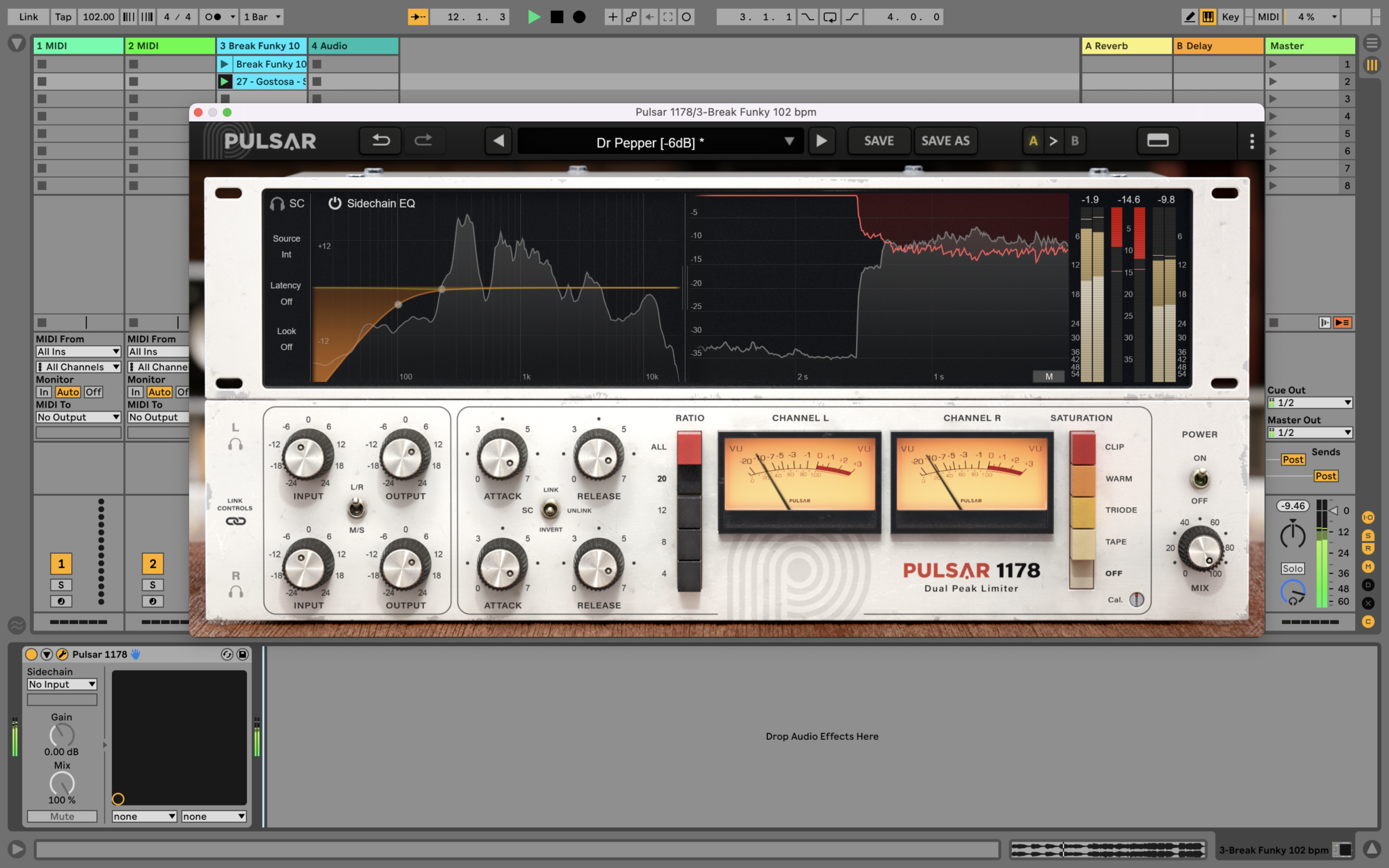1389x868 pixels.
Task: Launch the Break Funky 10 clip
Action: click(x=224, y=64)
